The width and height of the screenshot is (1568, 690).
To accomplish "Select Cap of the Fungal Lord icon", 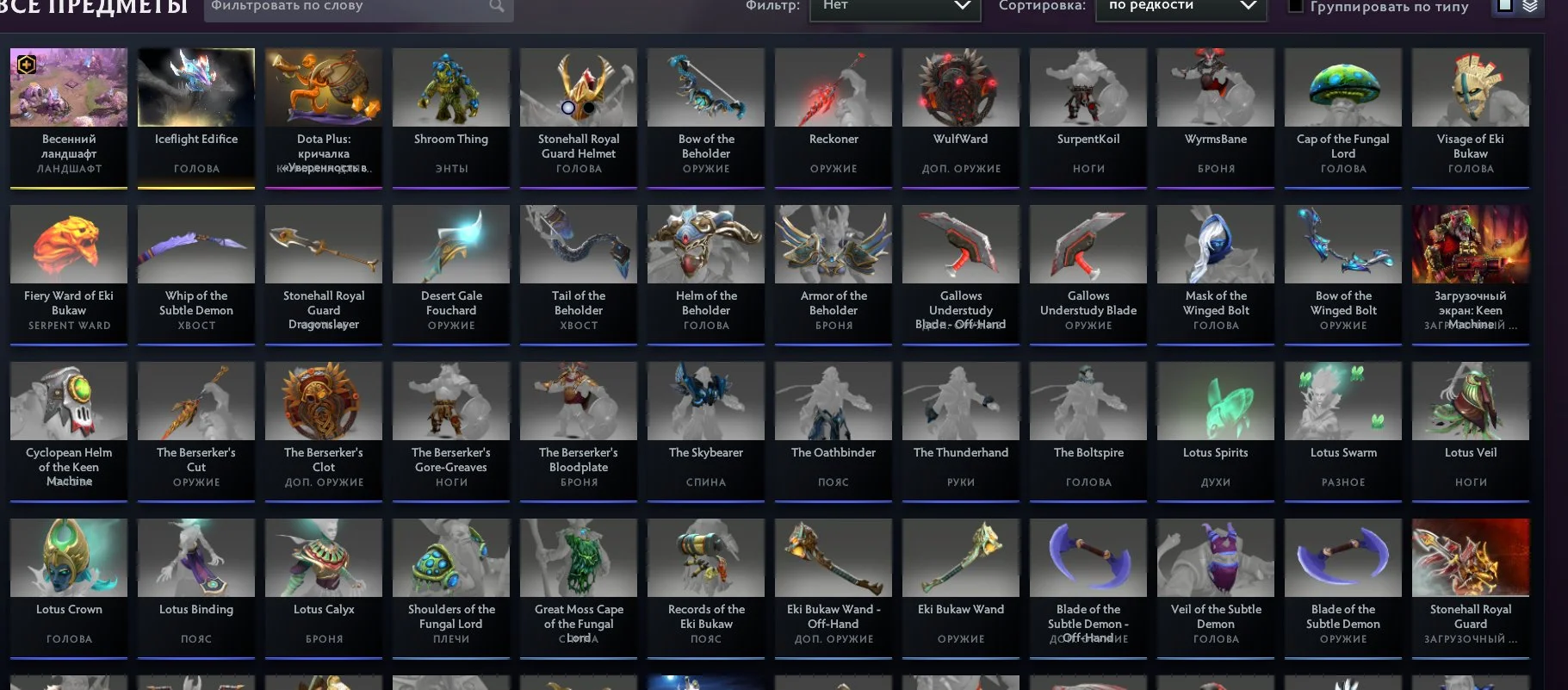I will tap(1343, 88).
